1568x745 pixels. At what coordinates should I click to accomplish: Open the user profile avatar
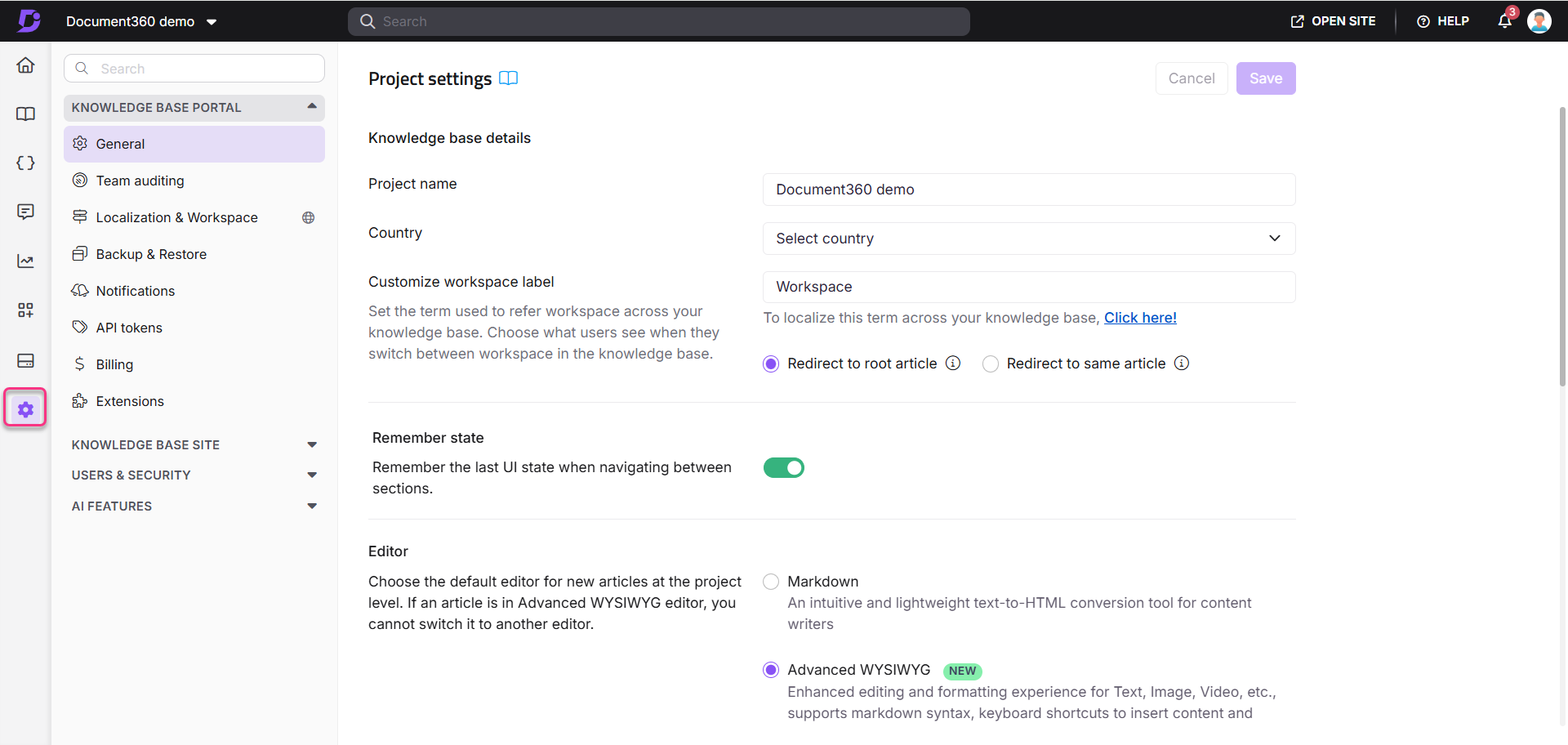coord(1539,21)
